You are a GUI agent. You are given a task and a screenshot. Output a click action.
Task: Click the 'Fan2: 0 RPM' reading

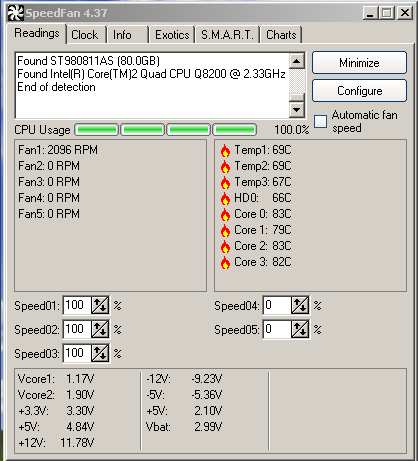[x=49, y=166]
